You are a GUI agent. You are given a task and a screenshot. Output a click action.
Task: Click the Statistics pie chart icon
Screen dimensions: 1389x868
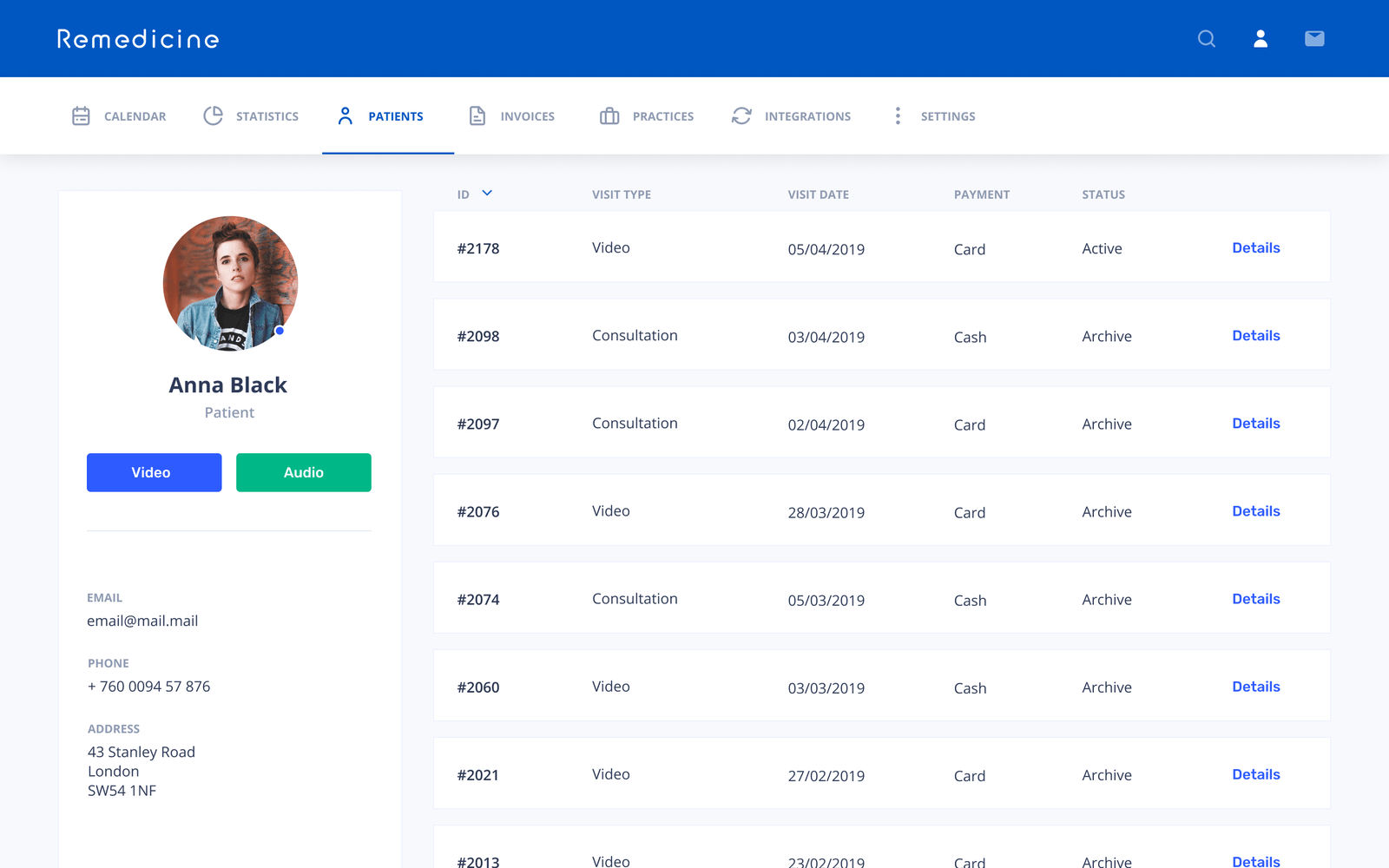pyautogui.click(x=213, y=116)
